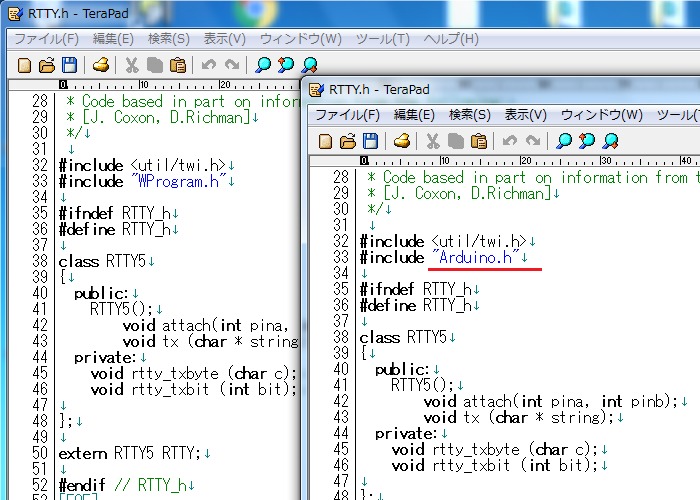Click Cut scissors icon in front window
Image resolution: width=700 pixels, height=500 pixels.
(x=433, y=140)
